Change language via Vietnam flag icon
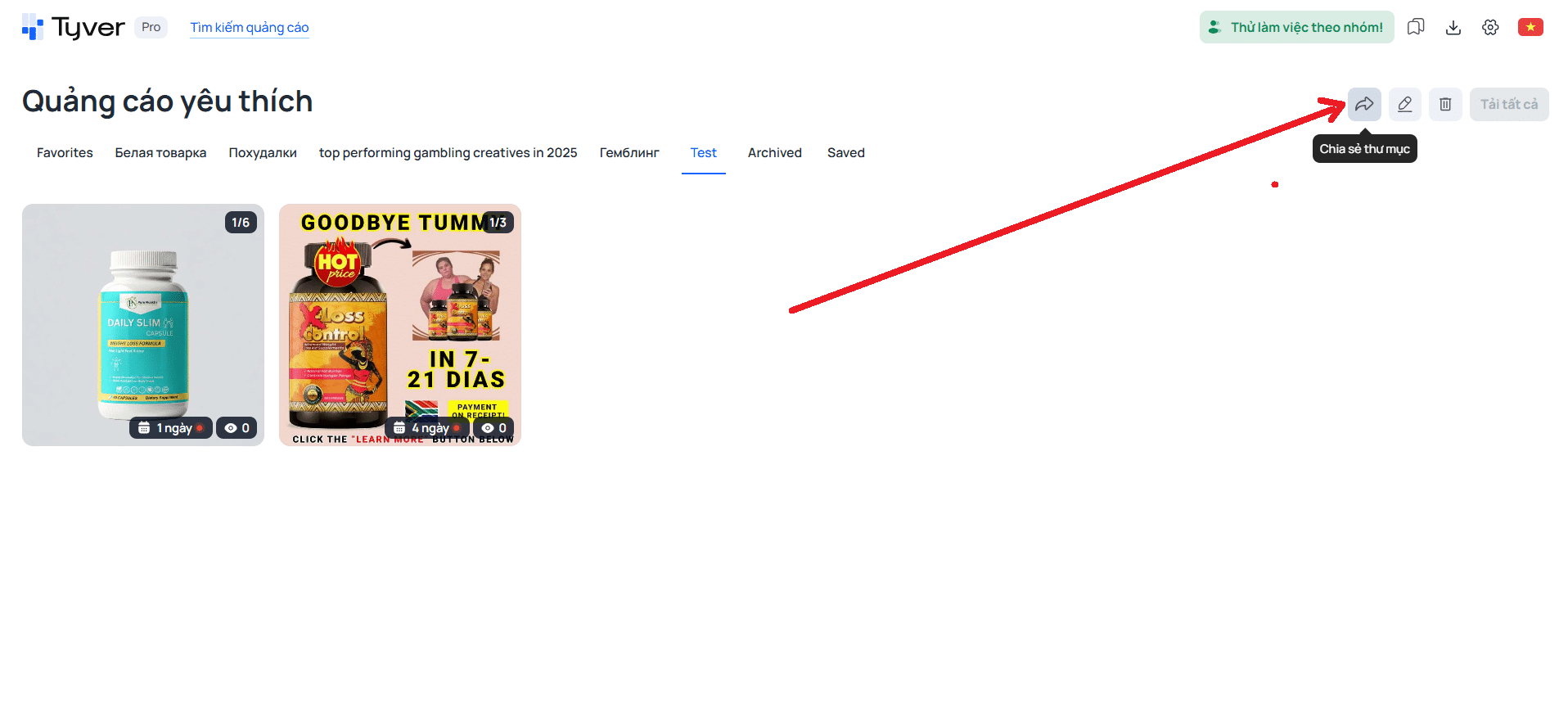1568x722 pixels. (1530, 27)
